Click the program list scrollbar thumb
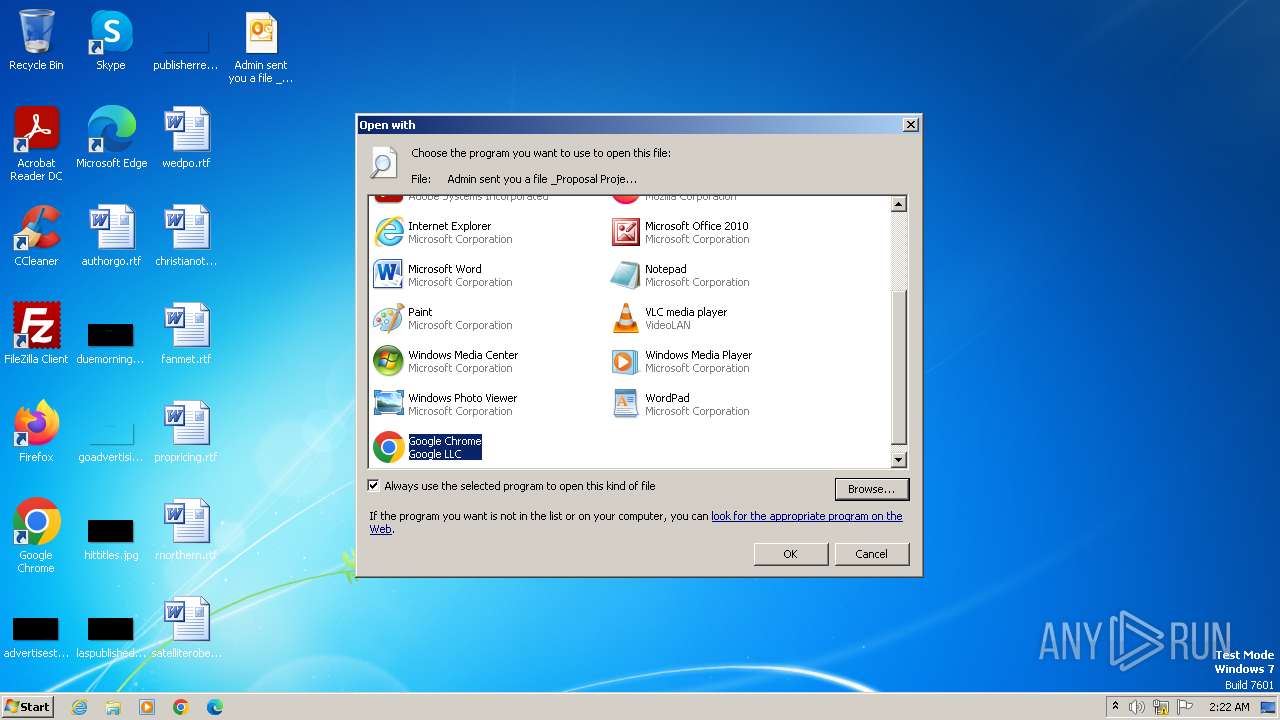1280x720 pixels. click(x=898, y=367)
